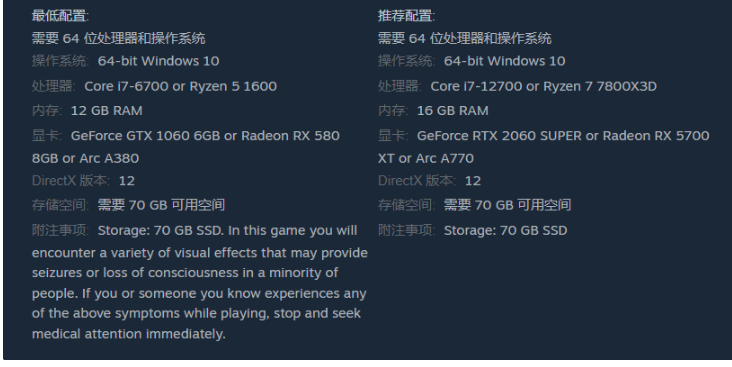Click the 8GB or Arc A380 line
732x367 pixels.
pos(85,158)
